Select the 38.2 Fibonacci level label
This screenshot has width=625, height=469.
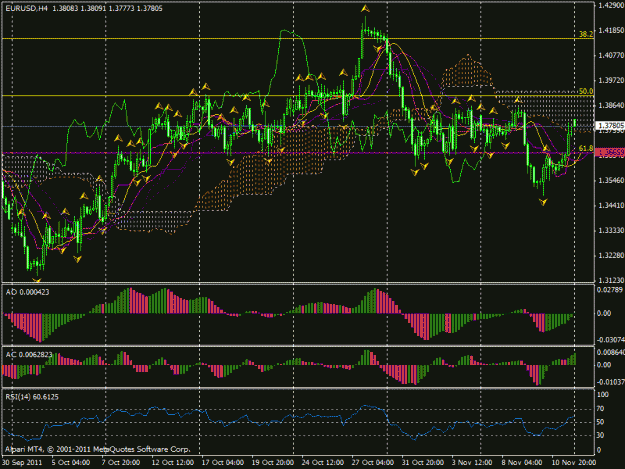coord(586,34)
